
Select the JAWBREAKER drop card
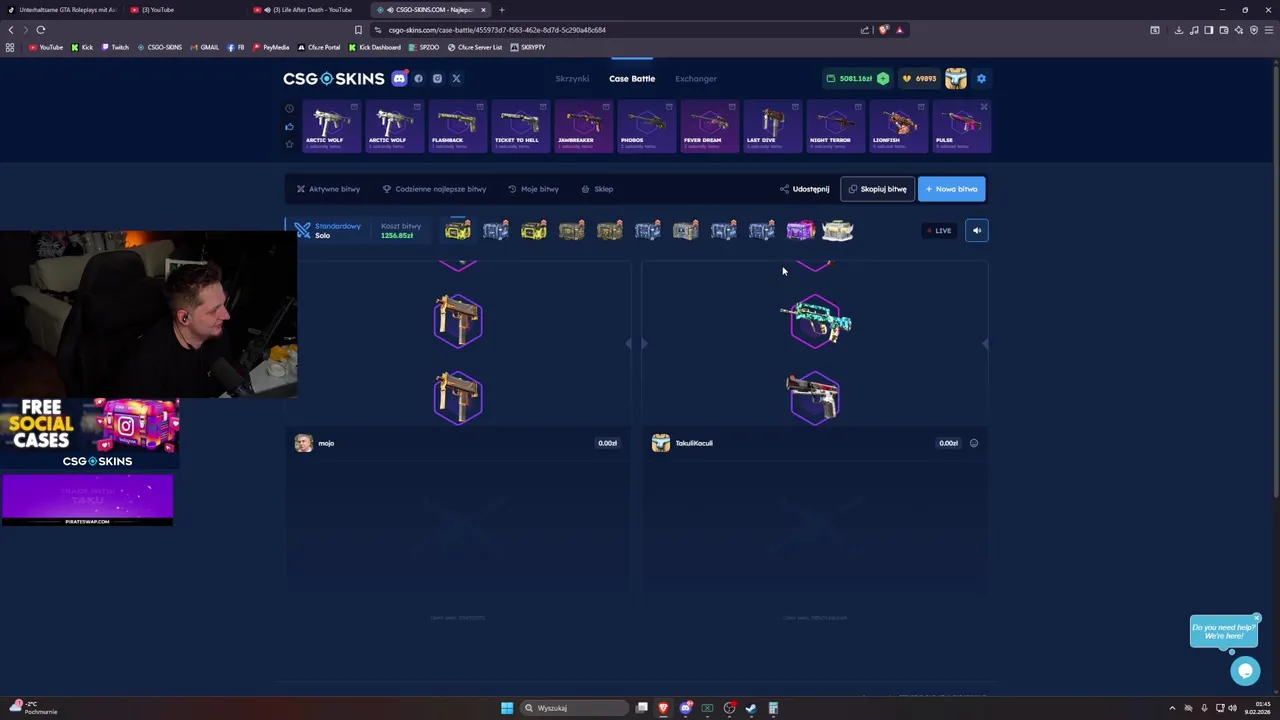pos(583,126)
